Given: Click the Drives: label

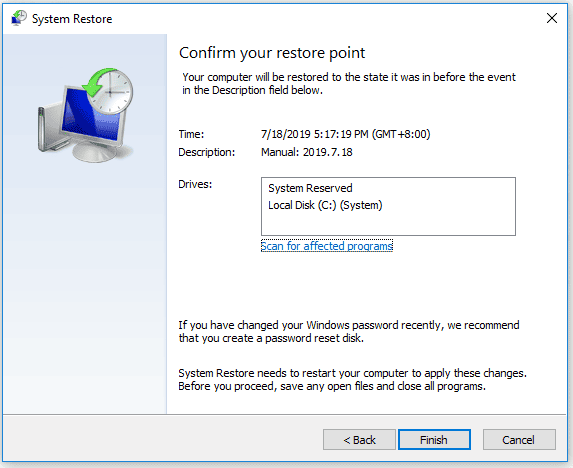Looking at the screenshot, I should (195, 184).
